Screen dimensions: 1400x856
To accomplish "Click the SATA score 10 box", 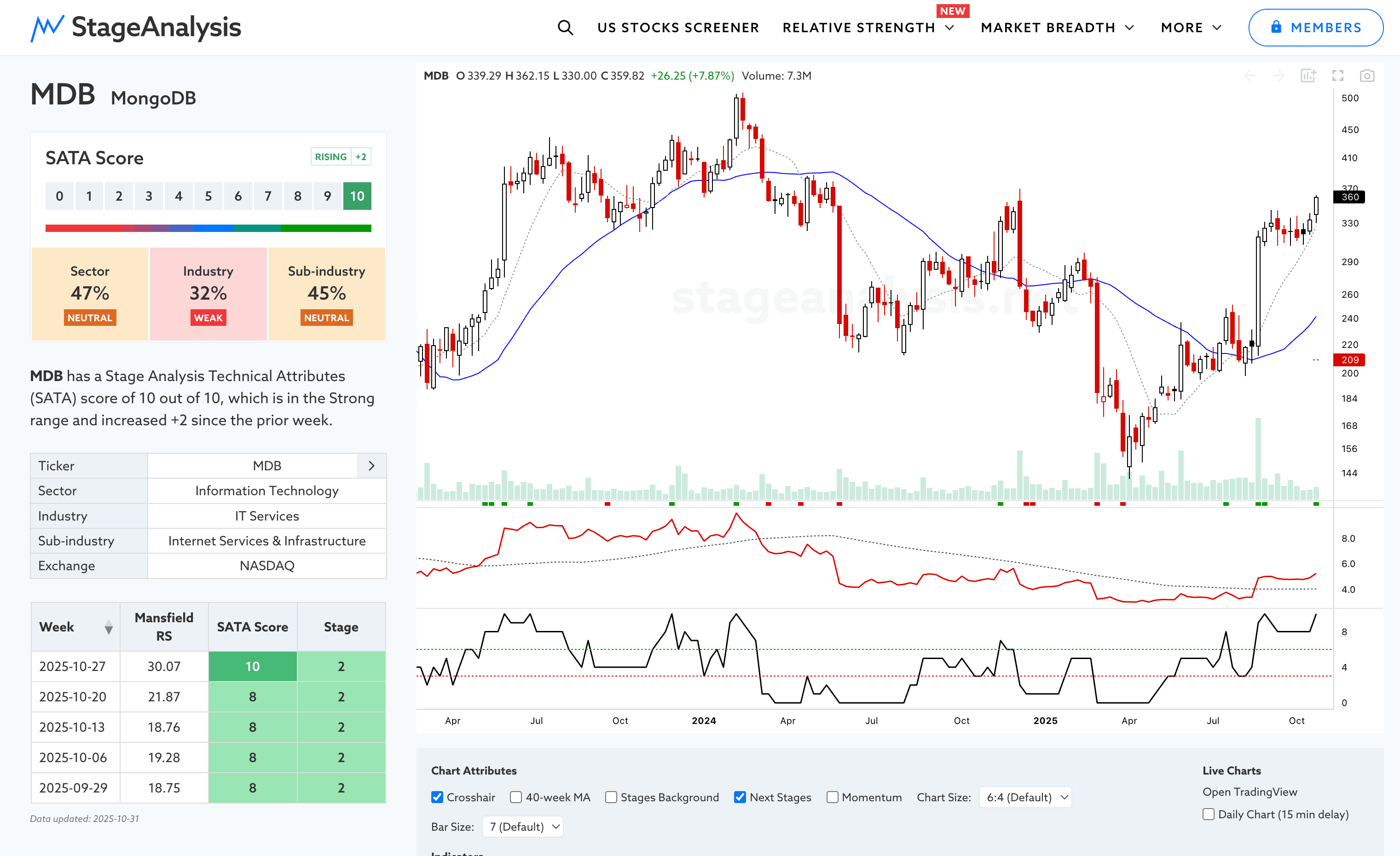I will point(357,196).
